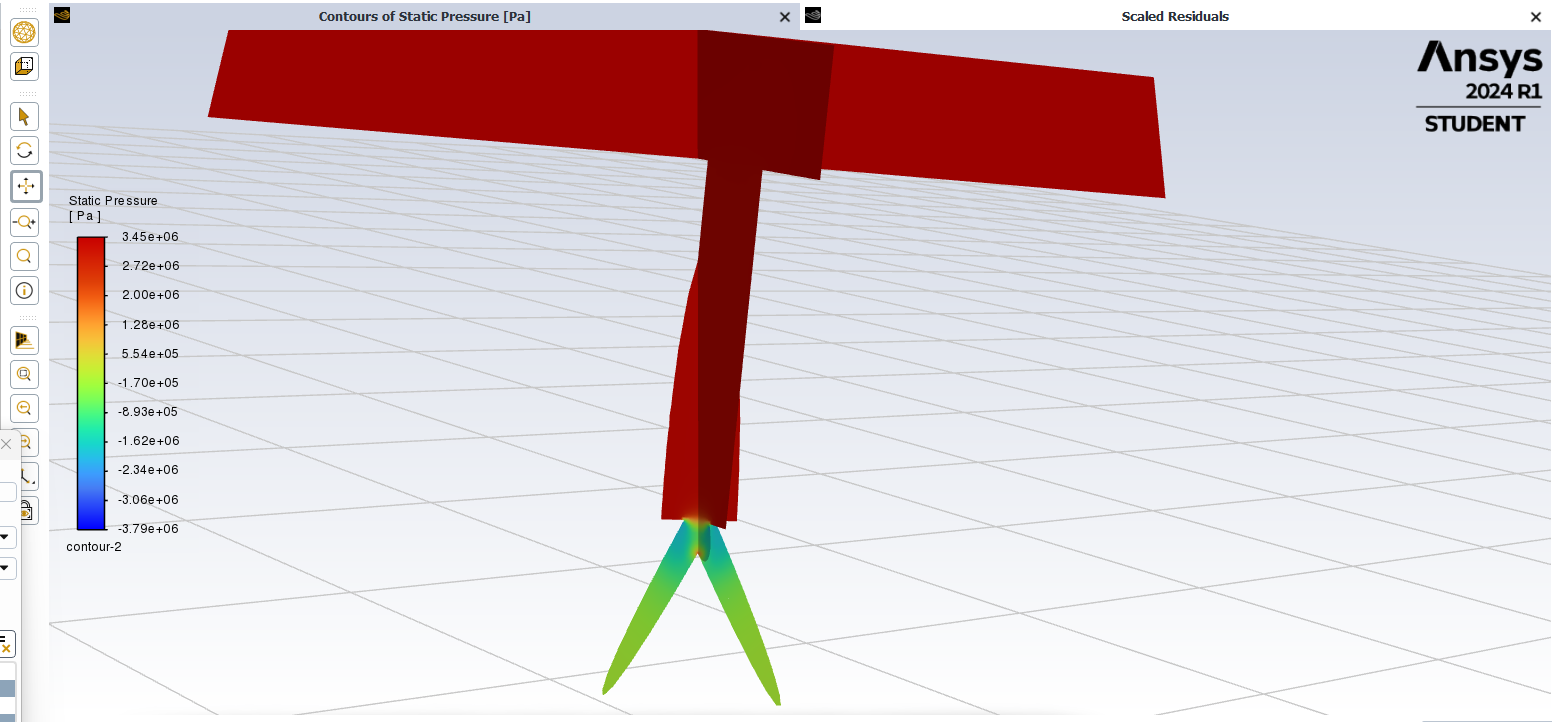Image resolution: width=1552 pixels, height=722 pixels.
Task: Click the lock camera icon
Action: pos(27,511)
